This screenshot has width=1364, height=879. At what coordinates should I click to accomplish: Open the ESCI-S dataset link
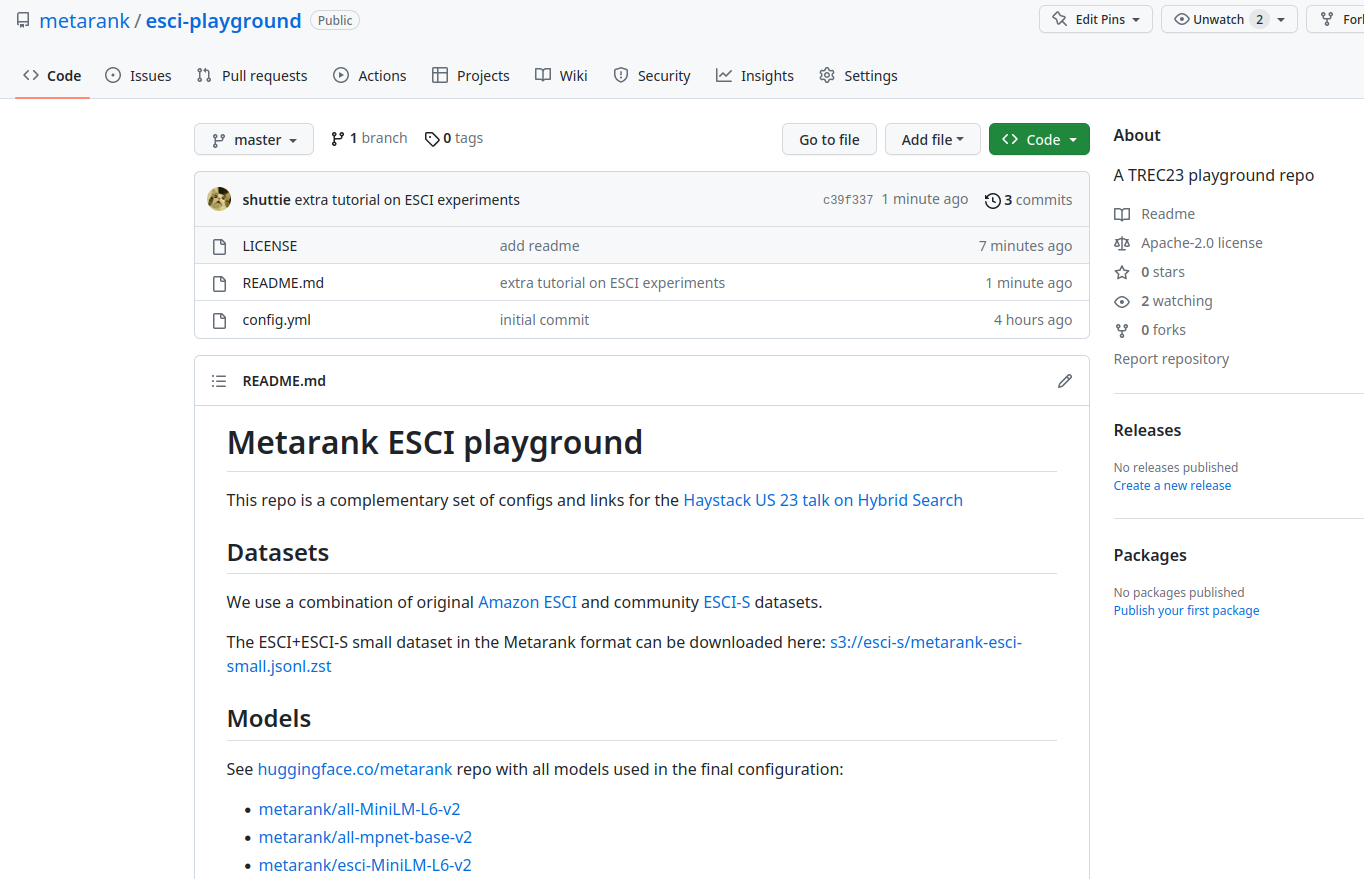pyautogui.click(x=727, y=602)
